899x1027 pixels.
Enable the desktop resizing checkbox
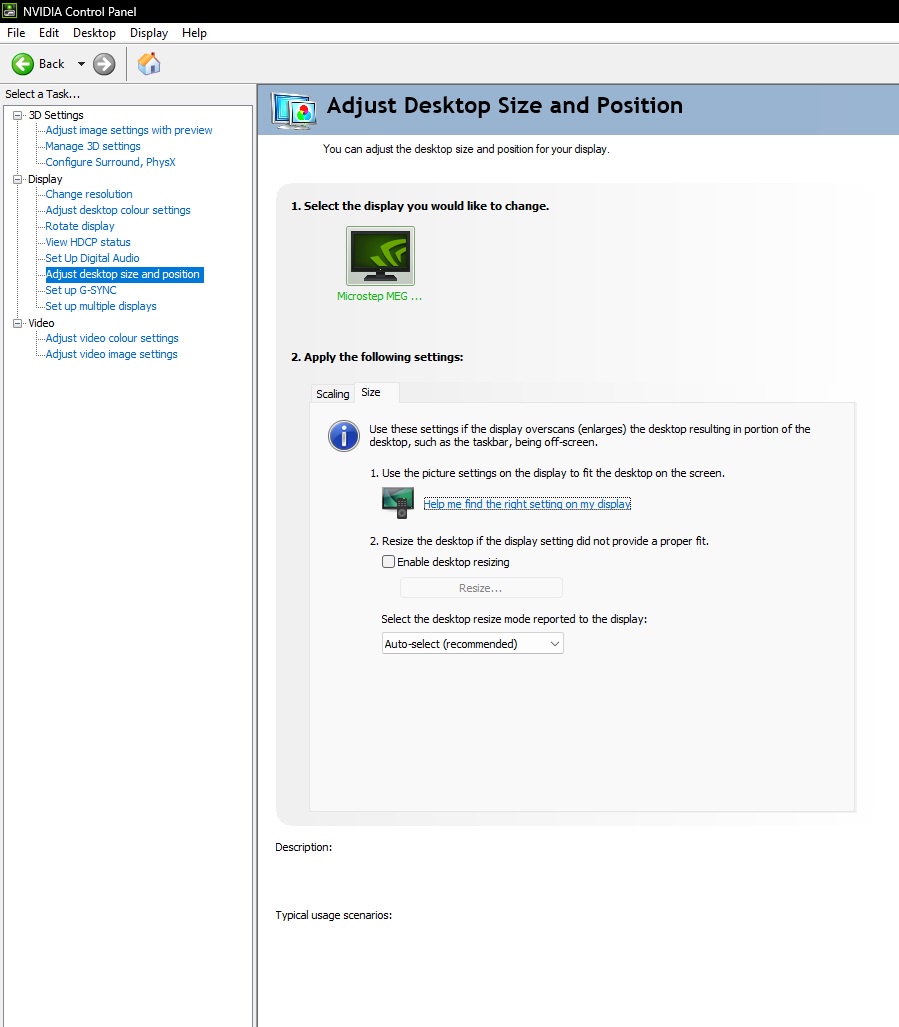pos(388,562)
